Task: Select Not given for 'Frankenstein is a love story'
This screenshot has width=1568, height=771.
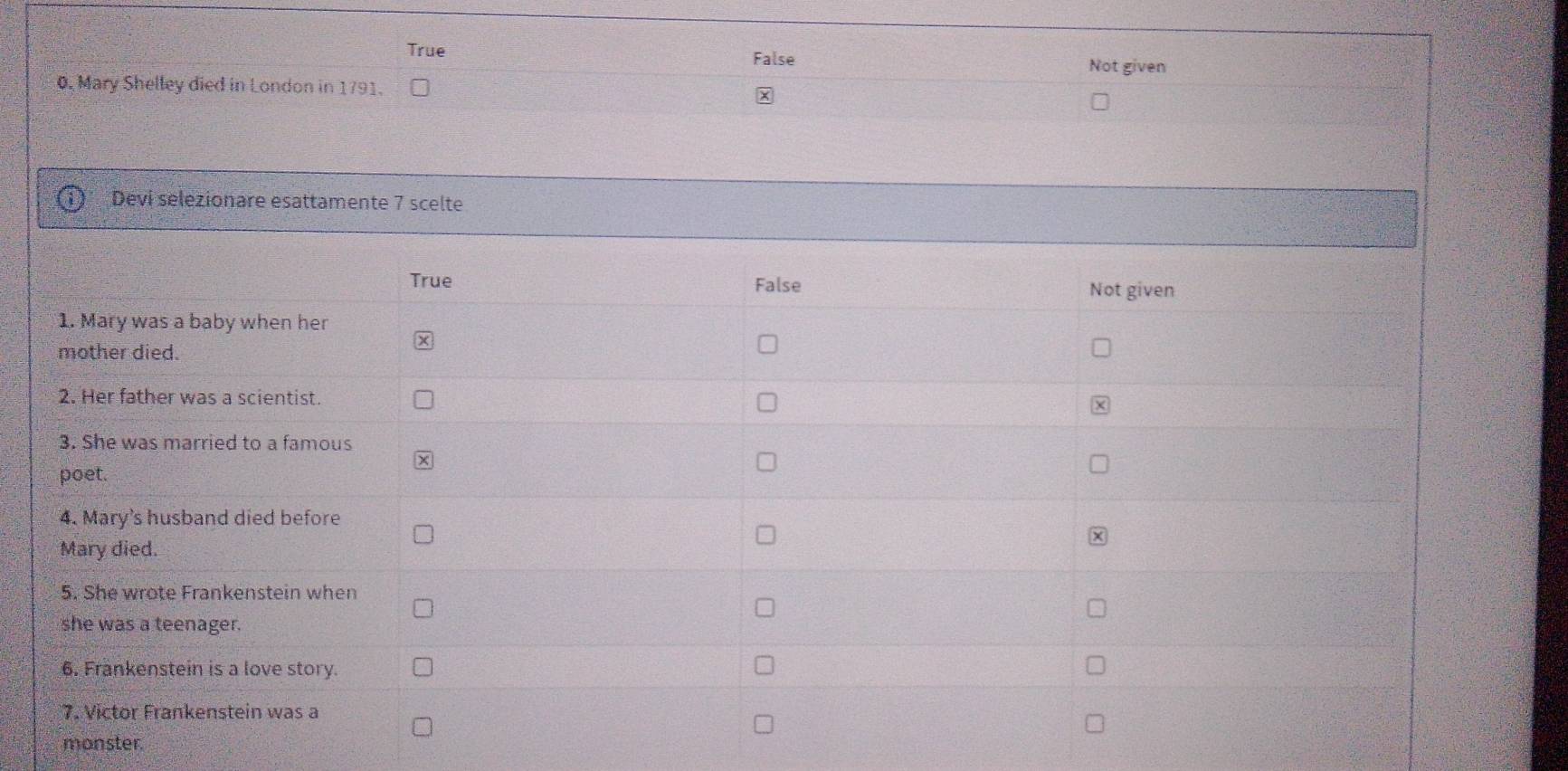Action: 1096,666
